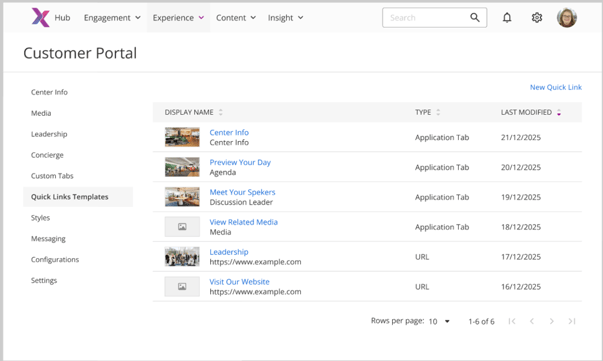Click Meet Your Spekers row thumbnail
Image resolution: width=603 pixels, height=361 pixels.
click(x=182, y=197)
